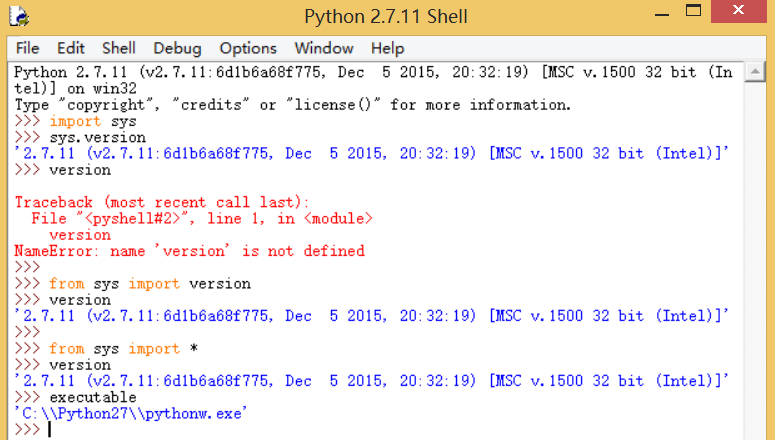This screenshot has height=440, width=775.
Task: Click 'from sys import *' line
Action: click(106, 349)
